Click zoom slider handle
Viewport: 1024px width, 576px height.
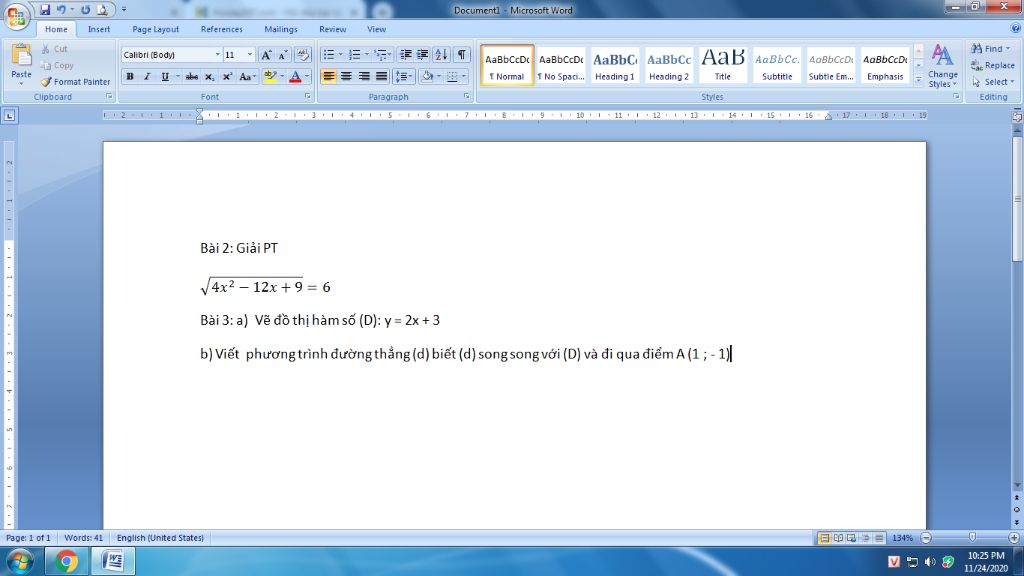[x=972, y=537]
